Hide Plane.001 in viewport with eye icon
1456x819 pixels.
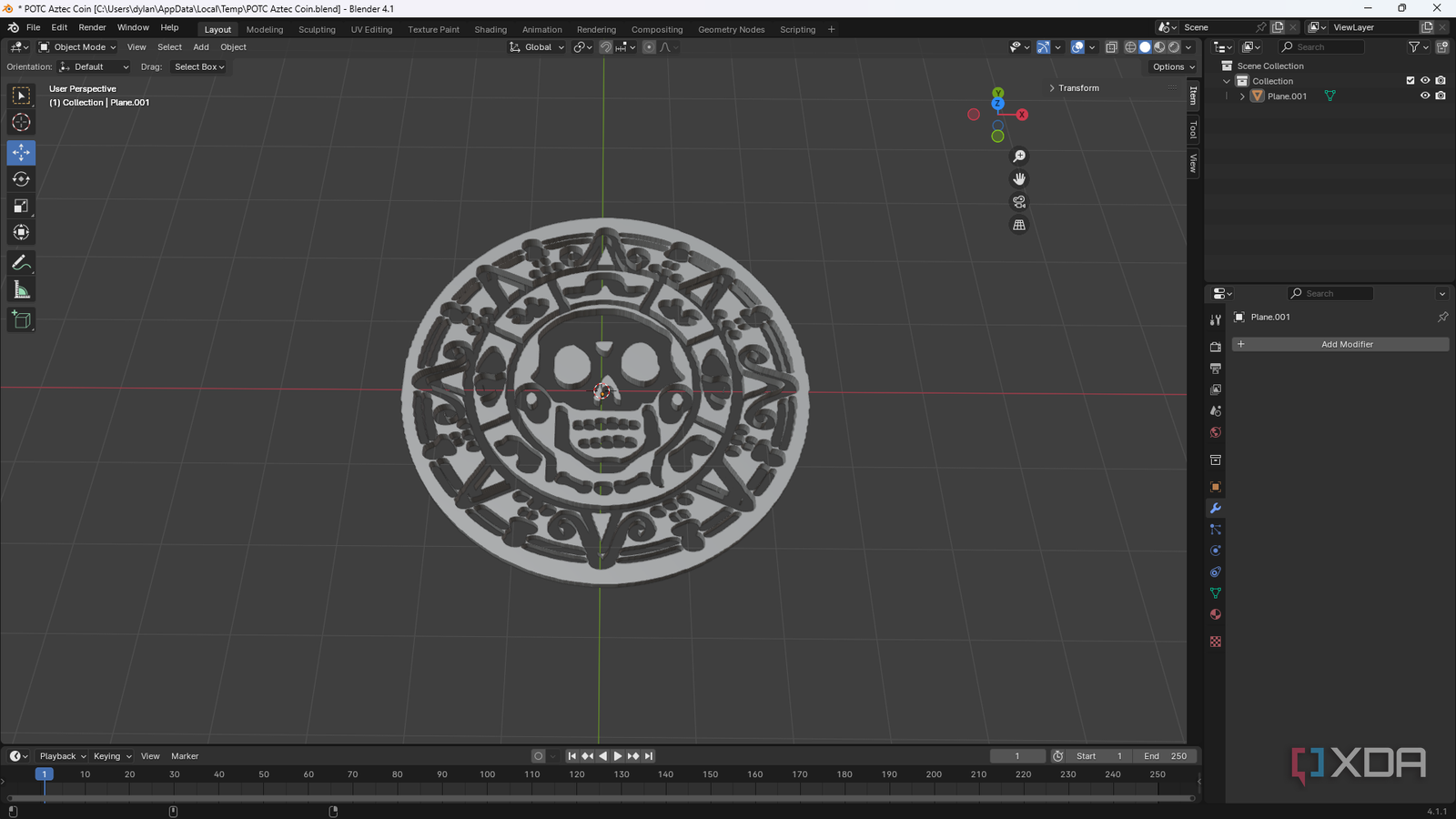pos(1425,96)
